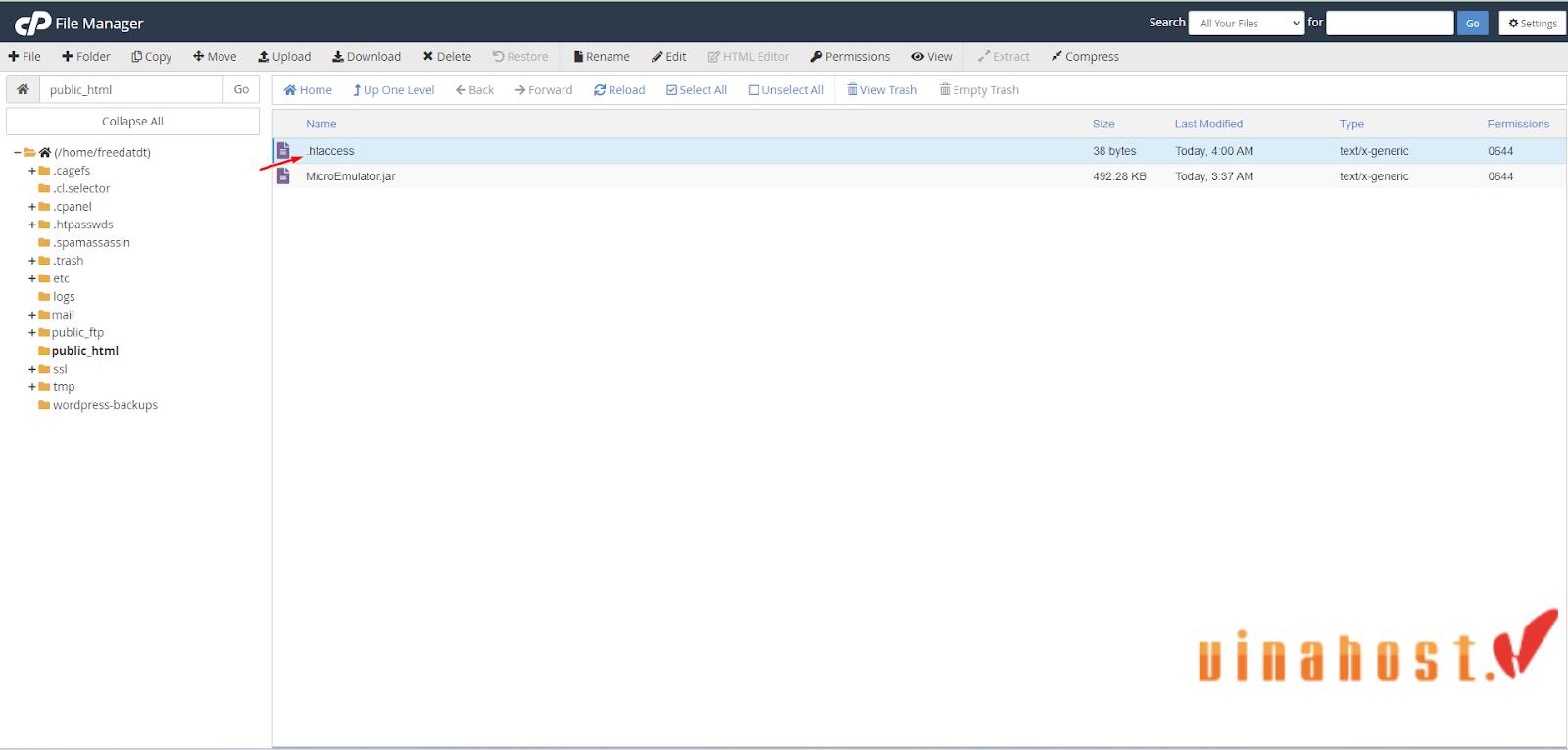The height and width of the screenshot is (750, 1568).
Task: Open wordpress-backups folder in tree
Action: (105, 405)
